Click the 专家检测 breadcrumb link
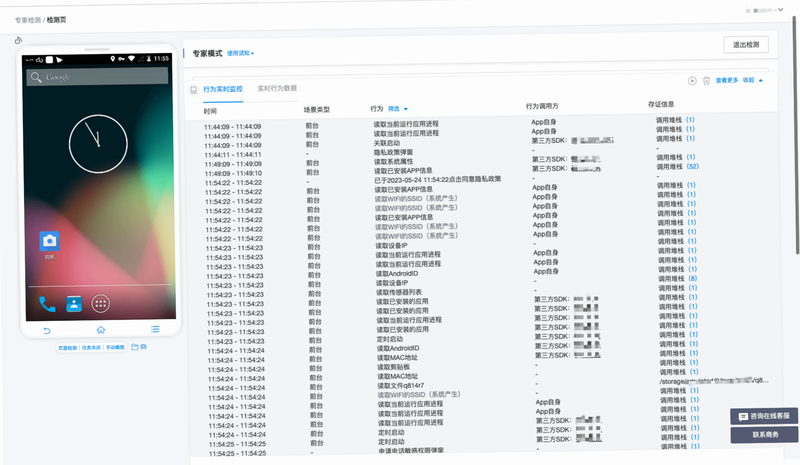The width and height of the screenshot is (800, 465). [x=28, y=20]
